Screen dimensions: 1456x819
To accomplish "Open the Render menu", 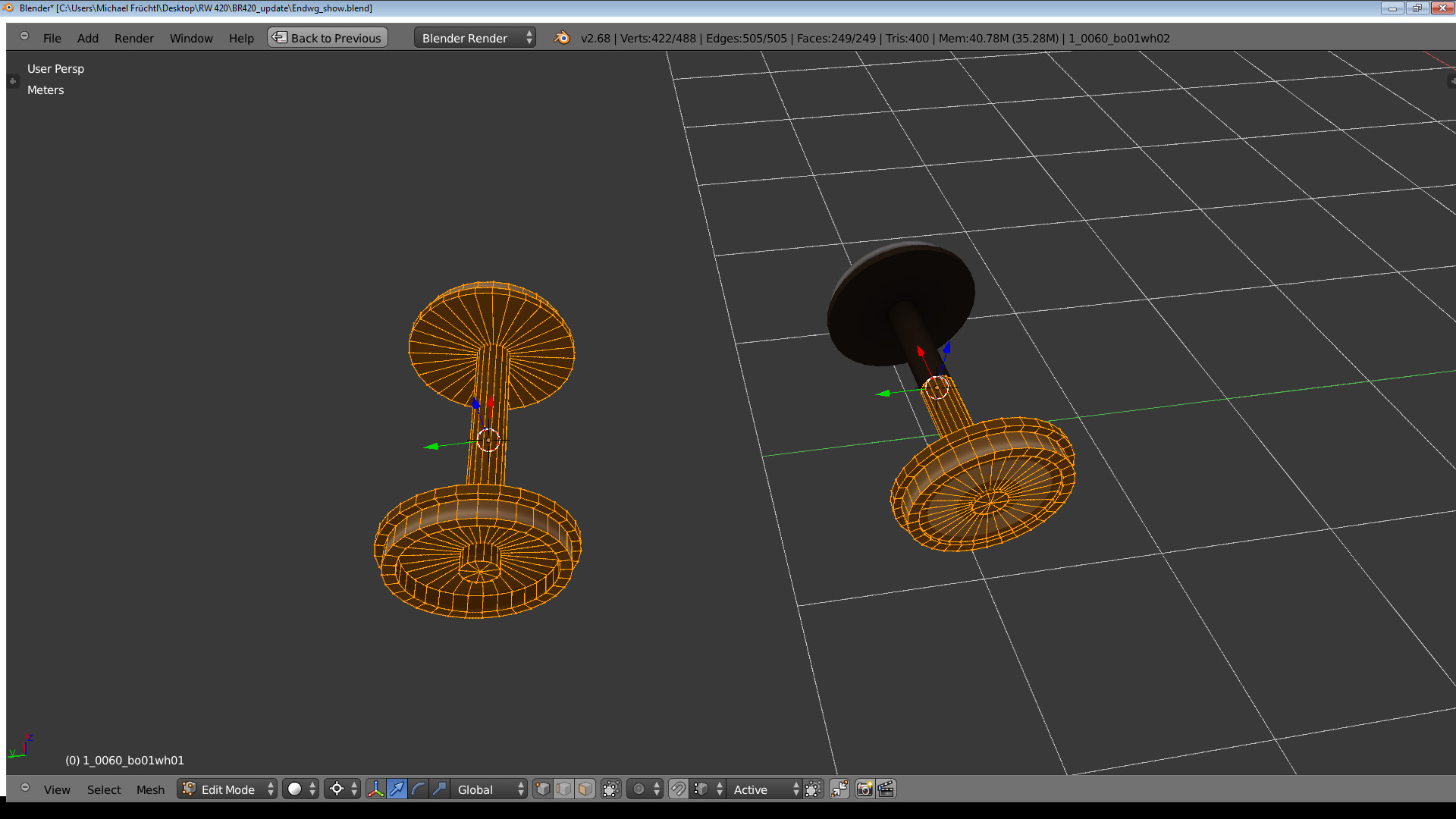I will coord(133,38).
